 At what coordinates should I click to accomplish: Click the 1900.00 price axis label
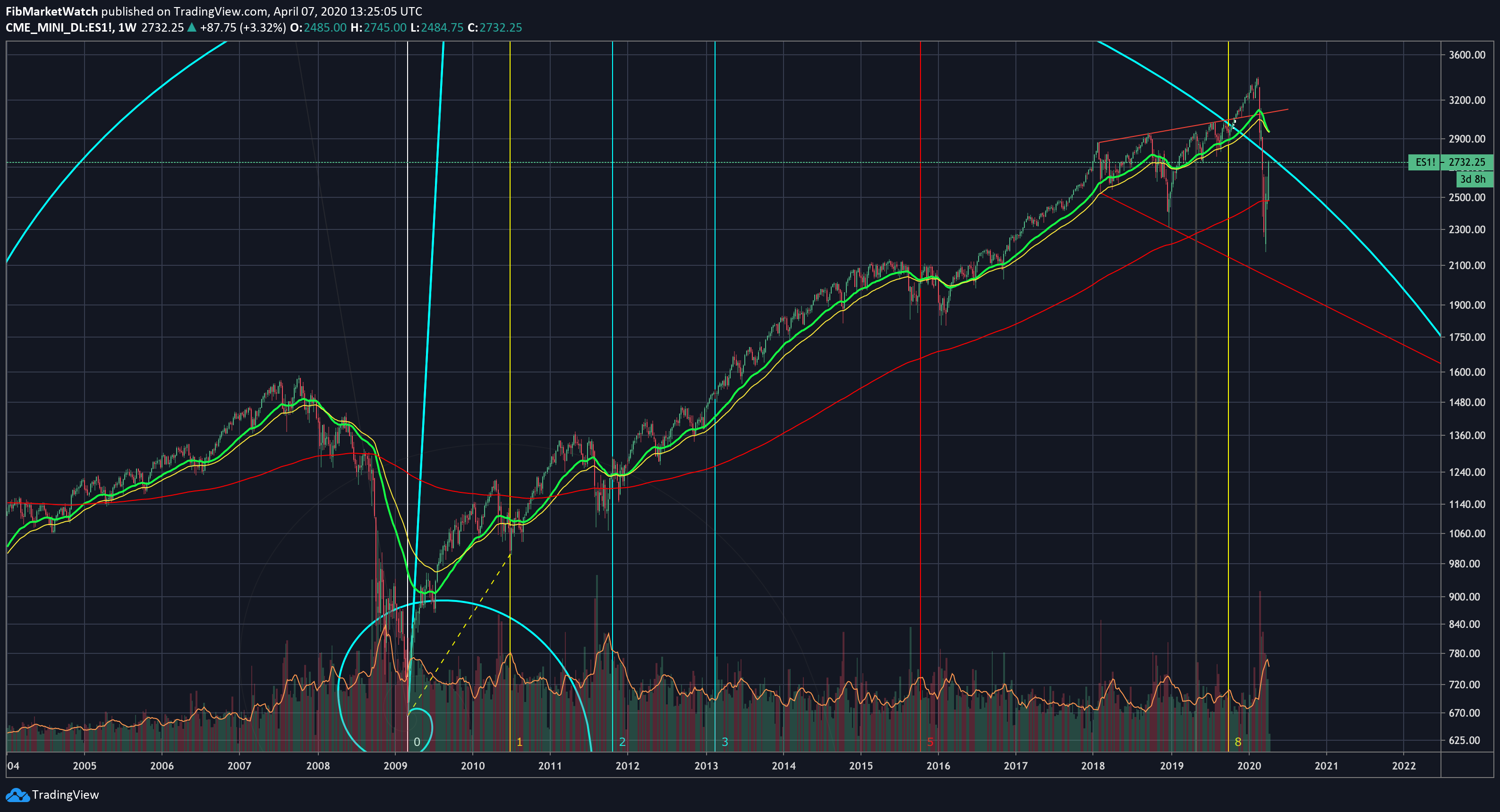[1467, 305]
